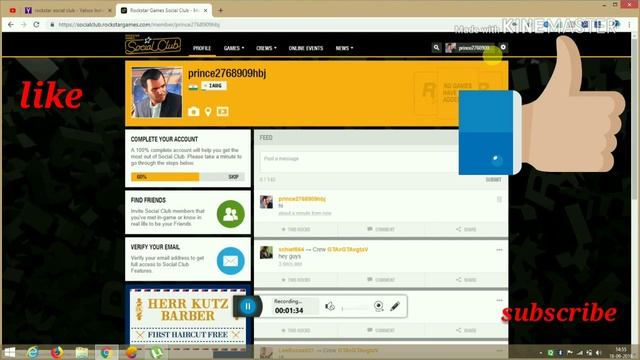Share schat664's 'hey guys' post

[x=466, y=280]
